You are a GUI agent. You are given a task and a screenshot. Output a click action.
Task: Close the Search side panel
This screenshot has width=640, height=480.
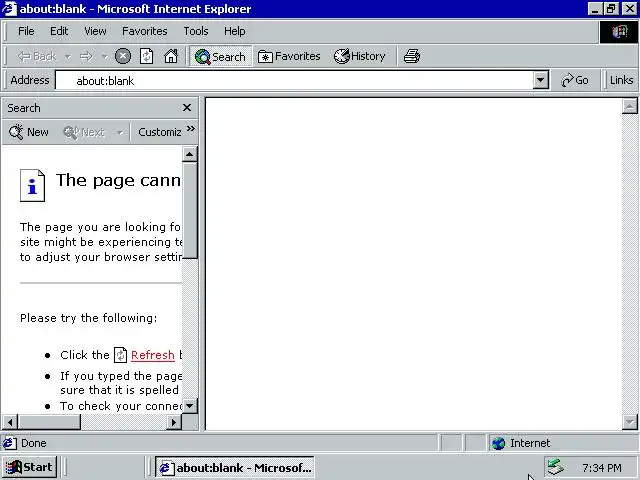point(187,108)
